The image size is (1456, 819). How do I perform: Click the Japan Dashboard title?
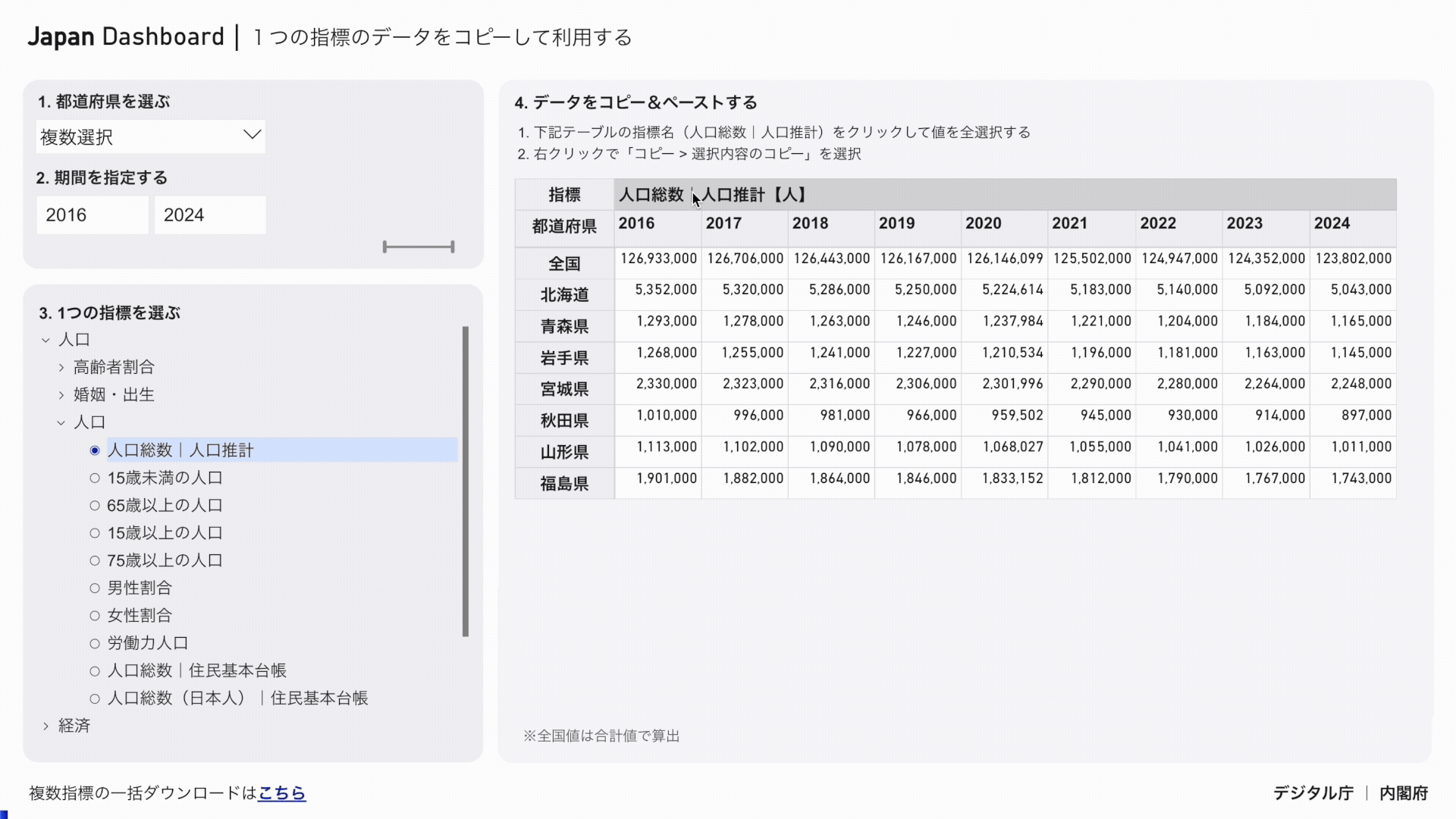click(x=126, y=37)
